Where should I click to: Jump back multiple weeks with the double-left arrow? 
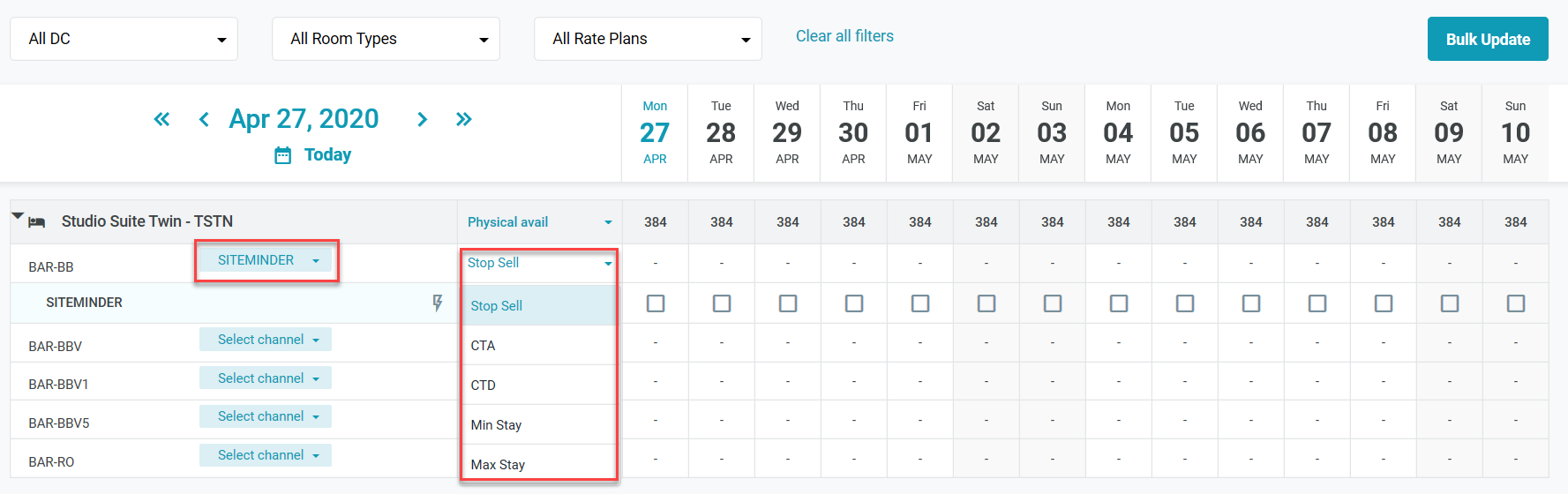(161, 119)
